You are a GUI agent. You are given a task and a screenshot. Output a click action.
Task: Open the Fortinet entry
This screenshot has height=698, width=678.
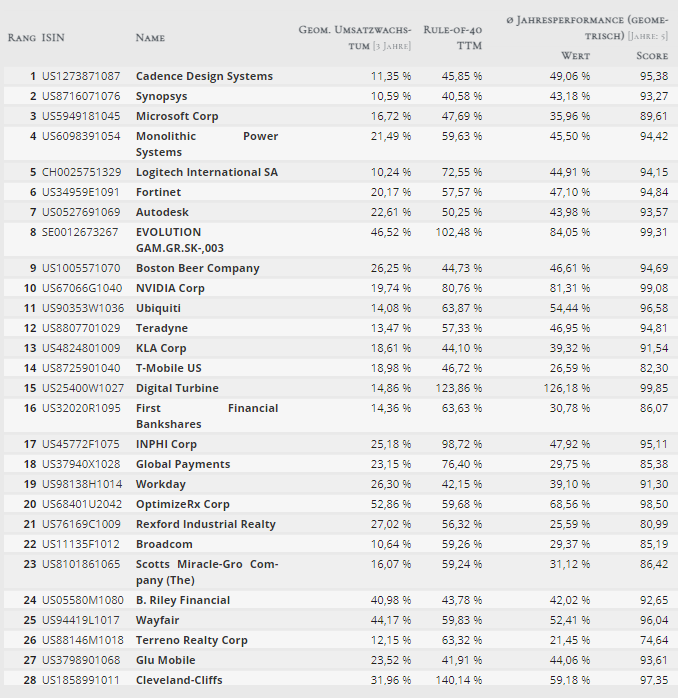pyautogui.click(x=158, y=192)
